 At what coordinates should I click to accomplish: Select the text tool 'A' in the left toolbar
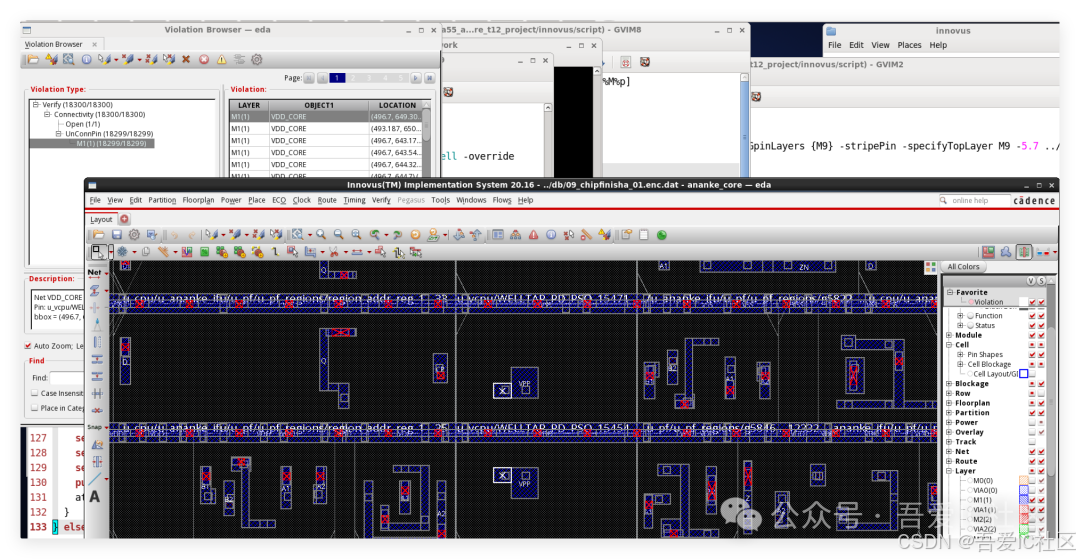[x=95, y=497]
